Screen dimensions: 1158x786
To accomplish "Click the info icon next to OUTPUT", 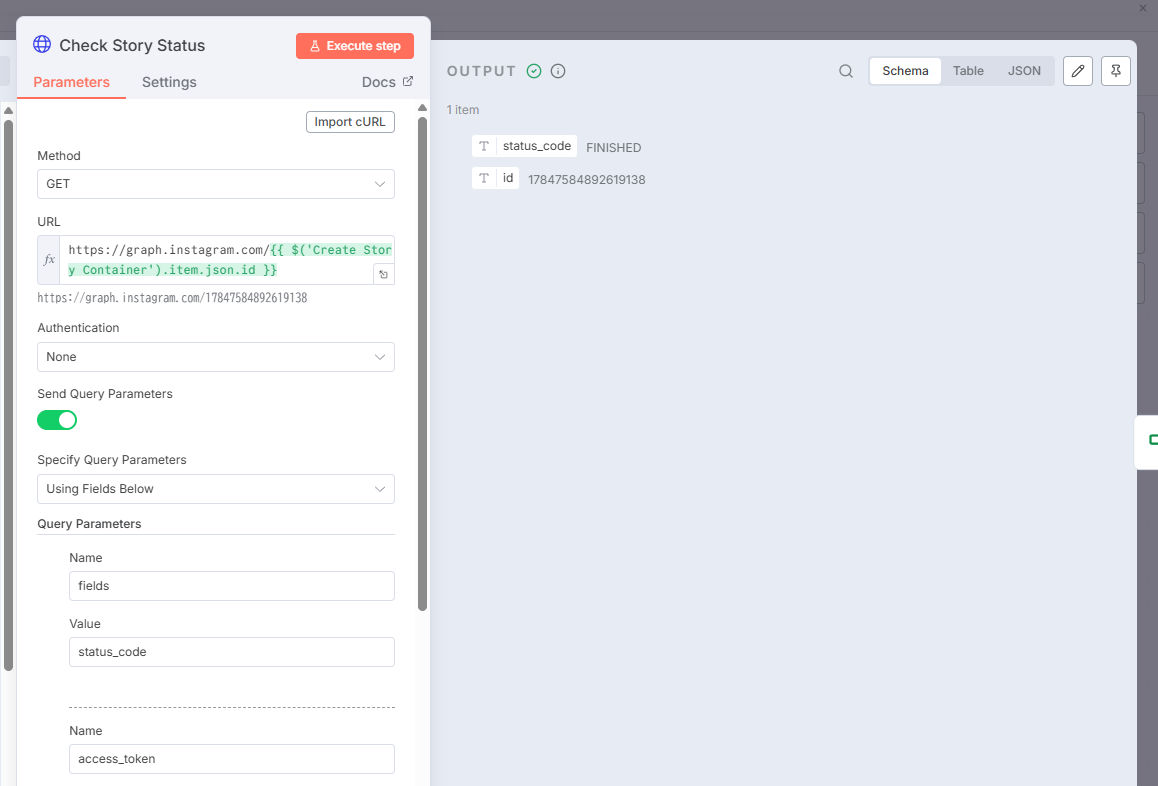I will click(x=558, y=71).
